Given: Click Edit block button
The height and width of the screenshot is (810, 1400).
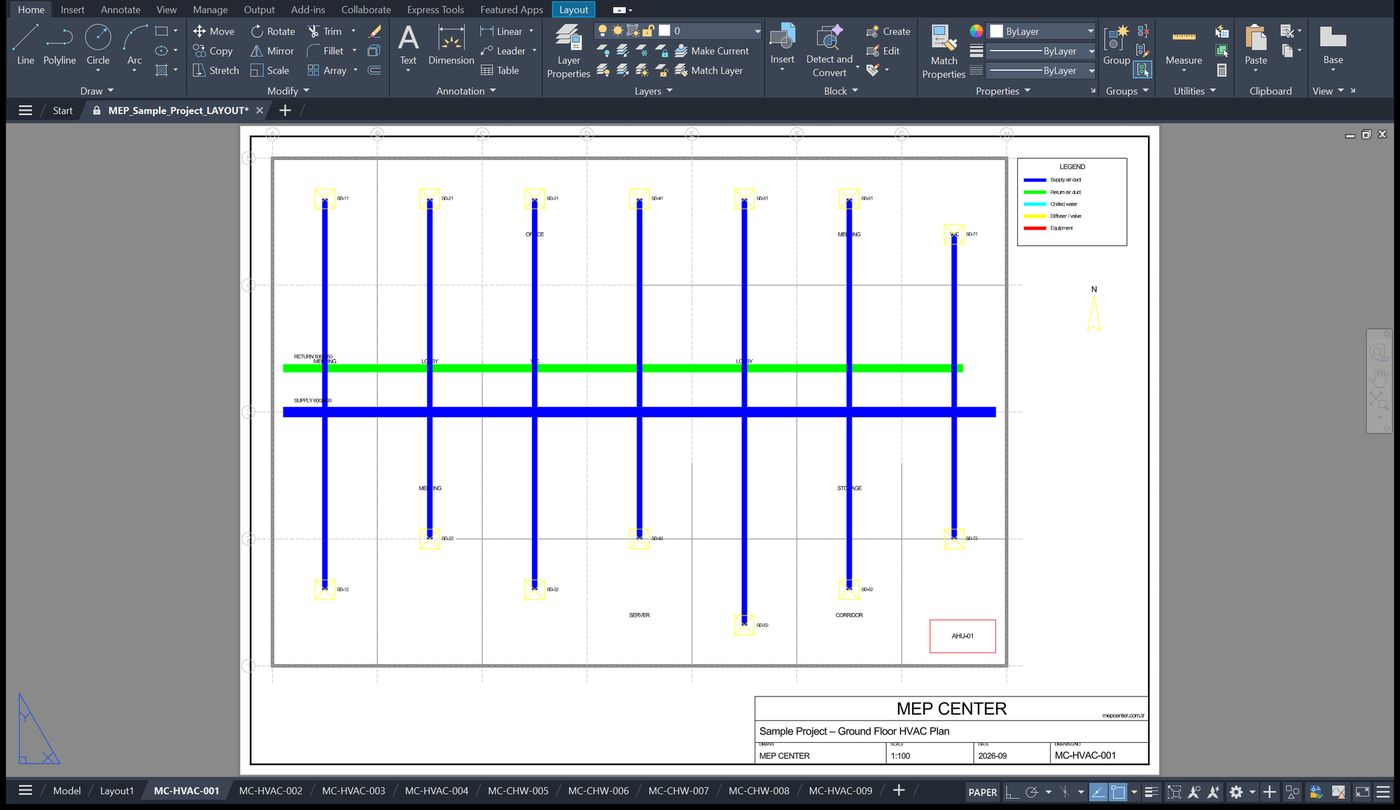Looking at the screenshot, I should click(883, 51).
